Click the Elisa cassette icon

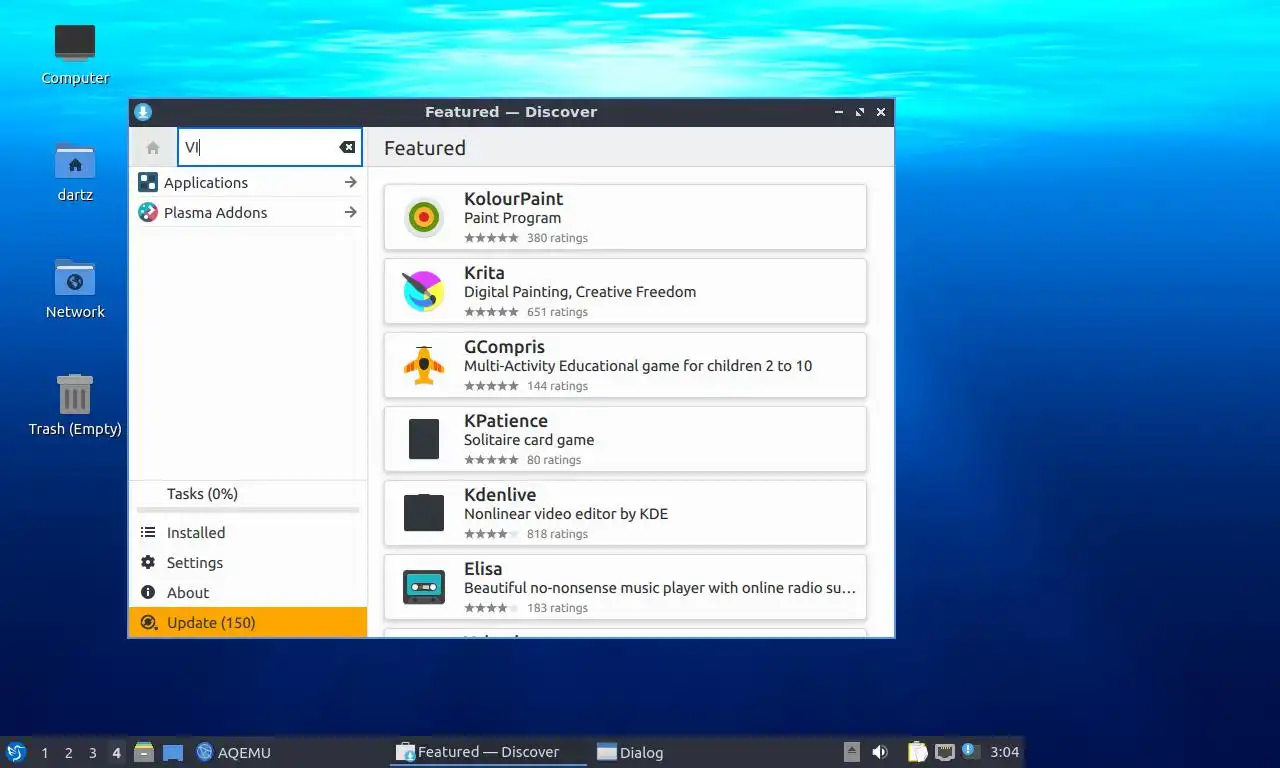424,587
